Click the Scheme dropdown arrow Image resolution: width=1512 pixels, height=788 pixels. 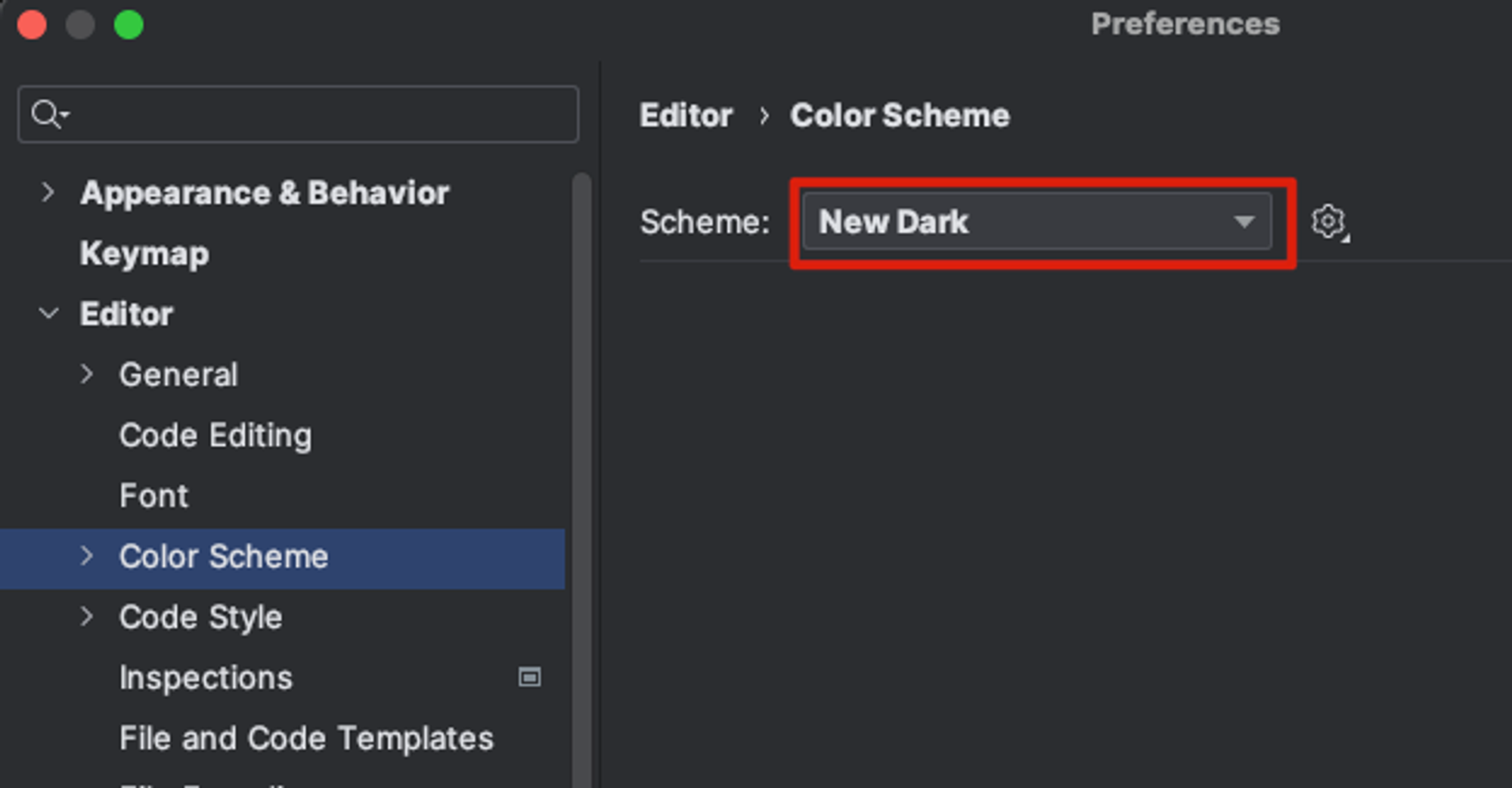click(1244, 222)
